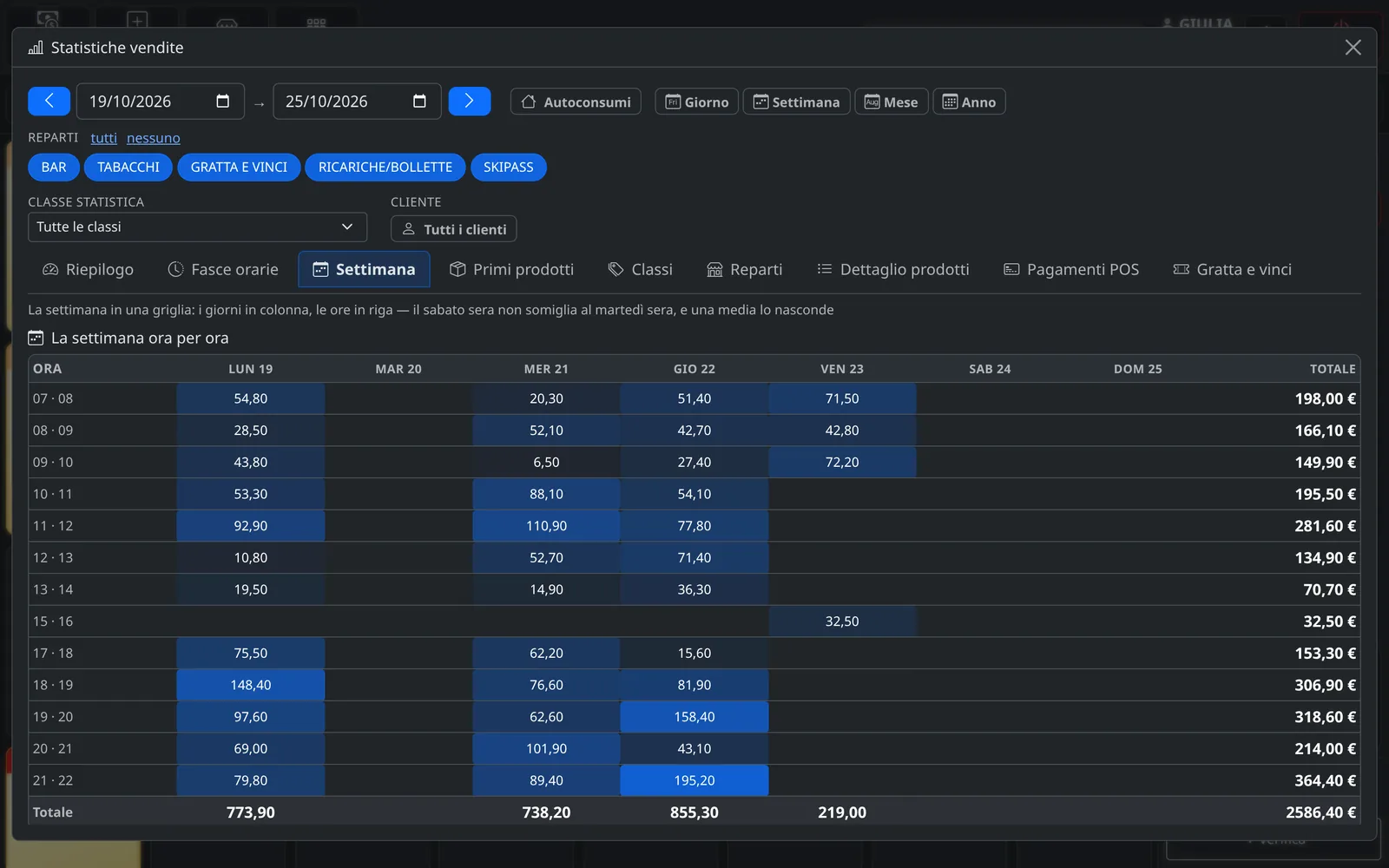Screen dimensions: 1389x868
Task: Toggle the TABACCHI department filter
Action: coord(128,168)
